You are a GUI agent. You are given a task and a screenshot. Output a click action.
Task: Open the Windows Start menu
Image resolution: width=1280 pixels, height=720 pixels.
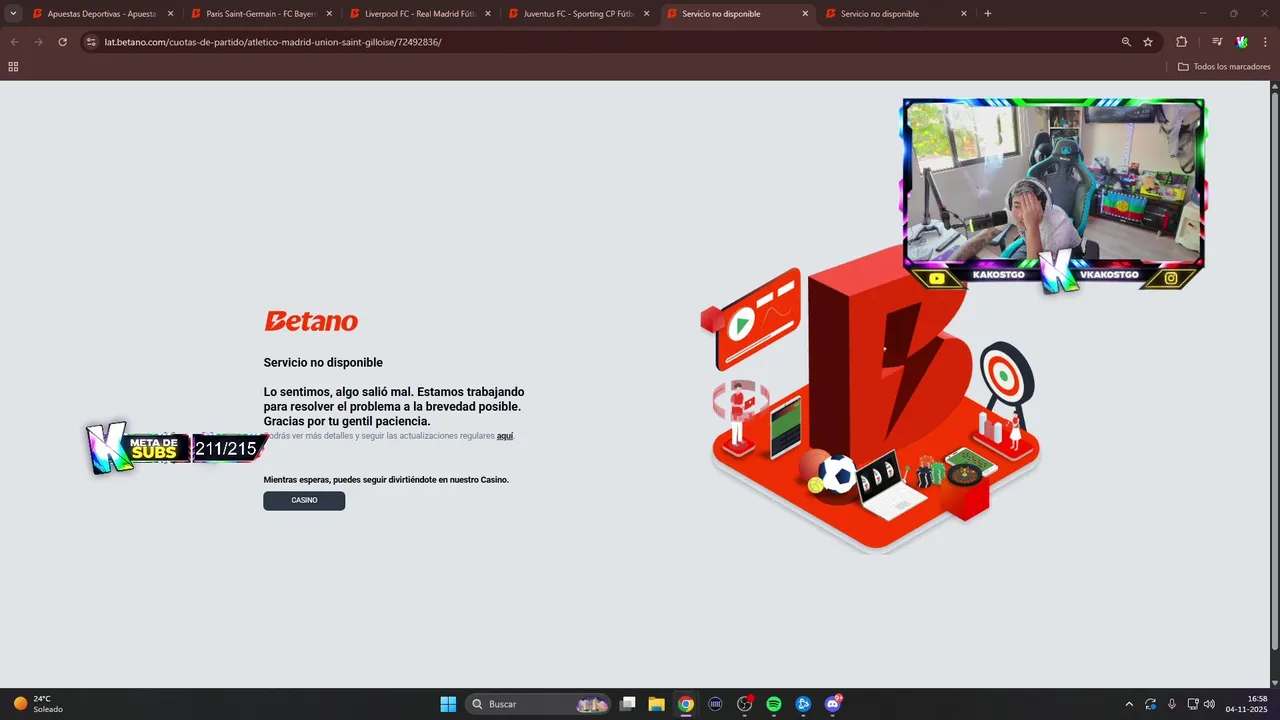448,704
